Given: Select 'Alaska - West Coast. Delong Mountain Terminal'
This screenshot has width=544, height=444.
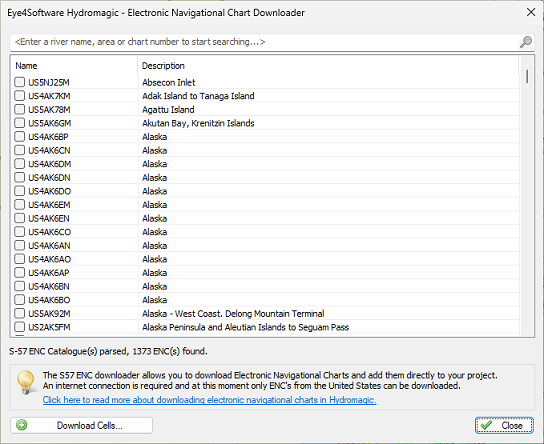Looking at the screenshot, I should pyautogui.click(x=233, y=314).
